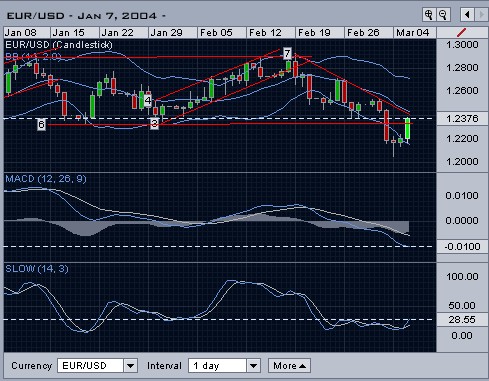Click the stochastic value 28.55 label

pyautogui.click(x=462, y=320)
